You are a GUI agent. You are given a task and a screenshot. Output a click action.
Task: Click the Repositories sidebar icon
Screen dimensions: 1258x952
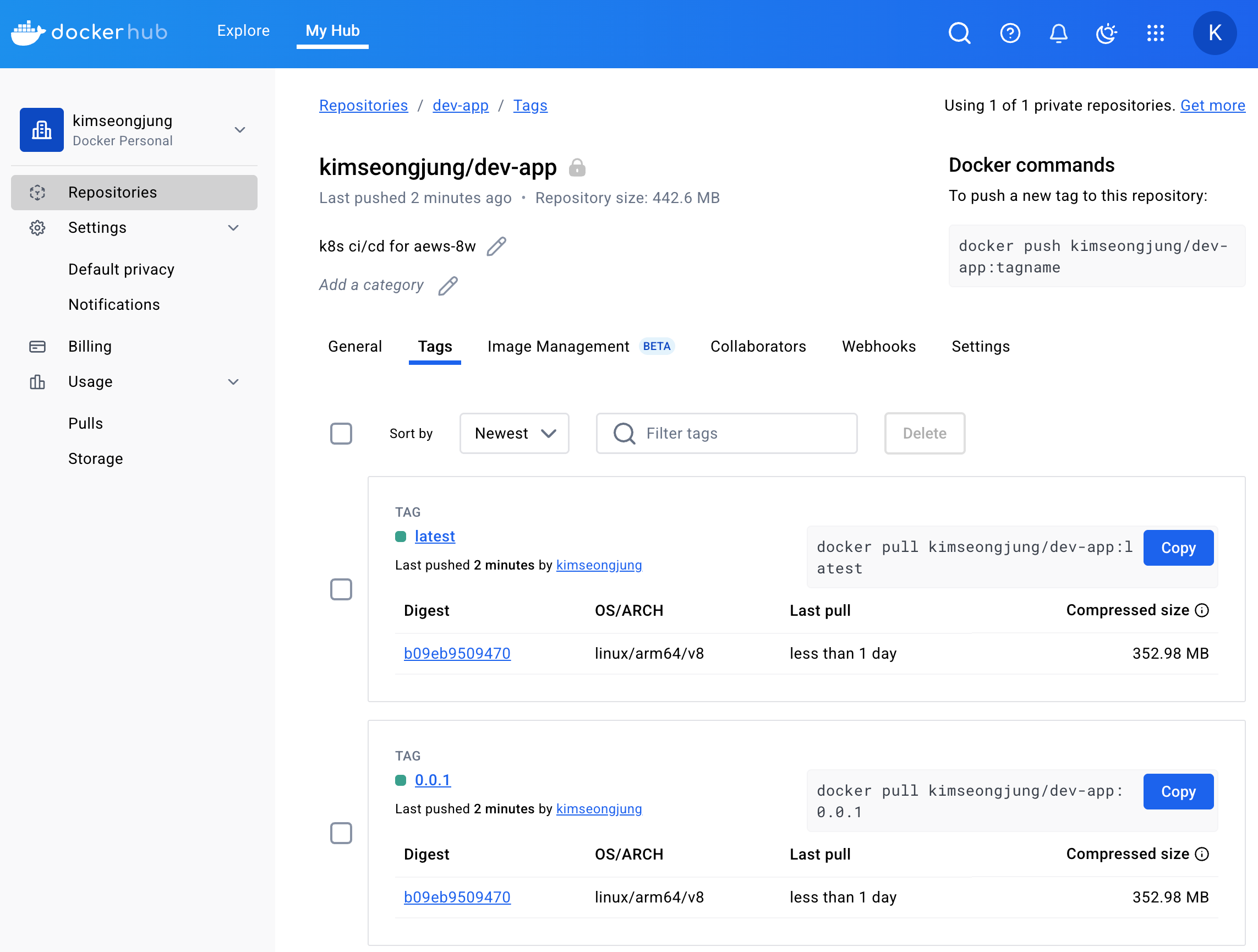pyautogui.click(x=37, y=192)
